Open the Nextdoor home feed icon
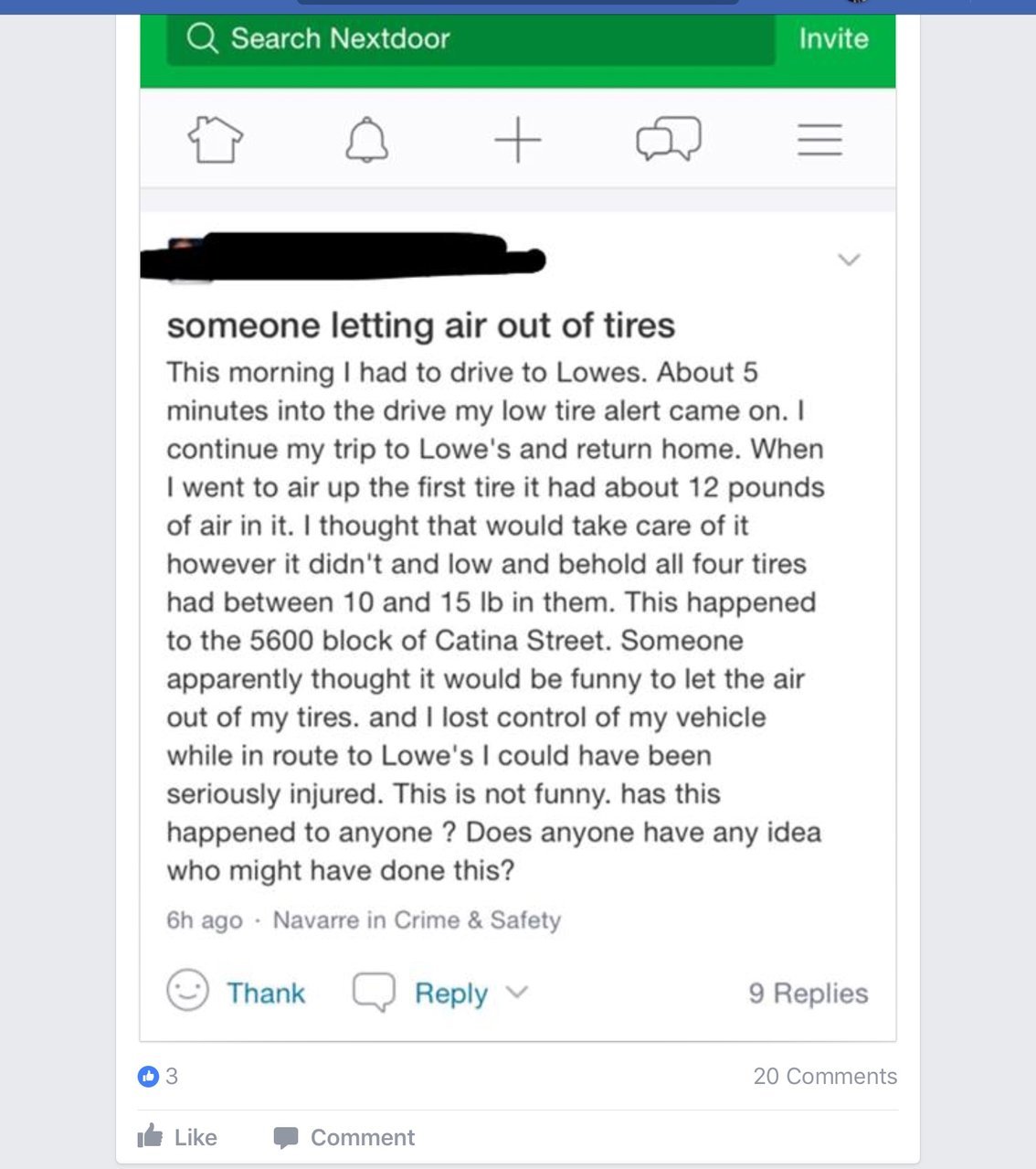Screen dimensions: 1036x1169 coord(216,141)
